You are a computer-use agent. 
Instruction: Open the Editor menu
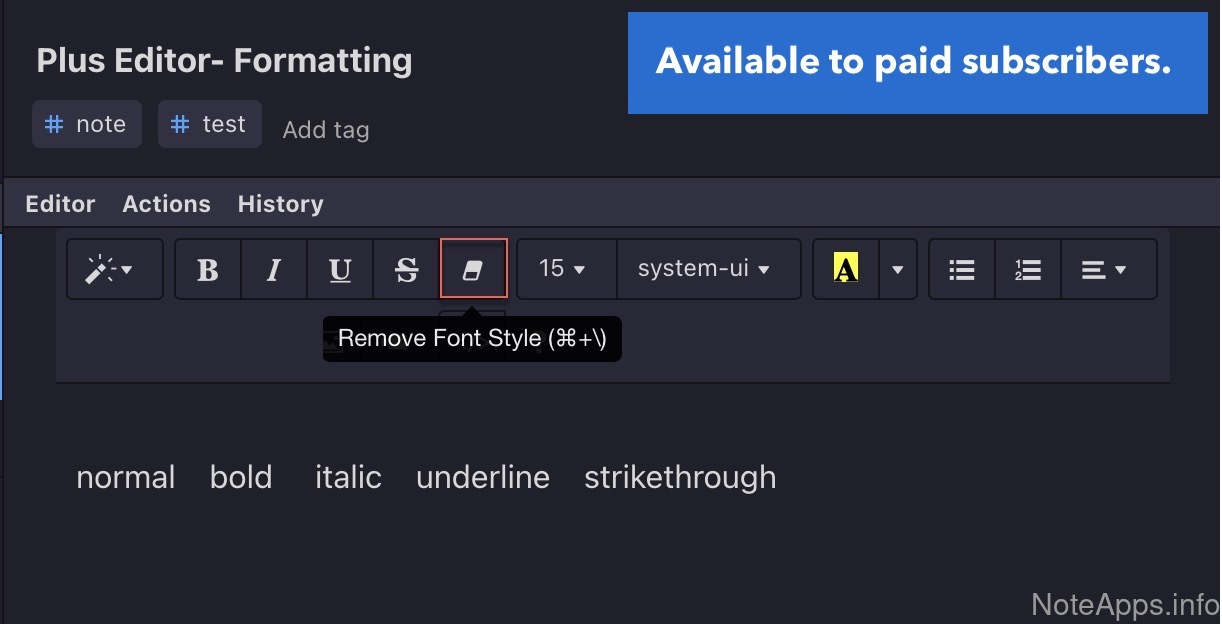pyautogui.click(x=60, y=204)
